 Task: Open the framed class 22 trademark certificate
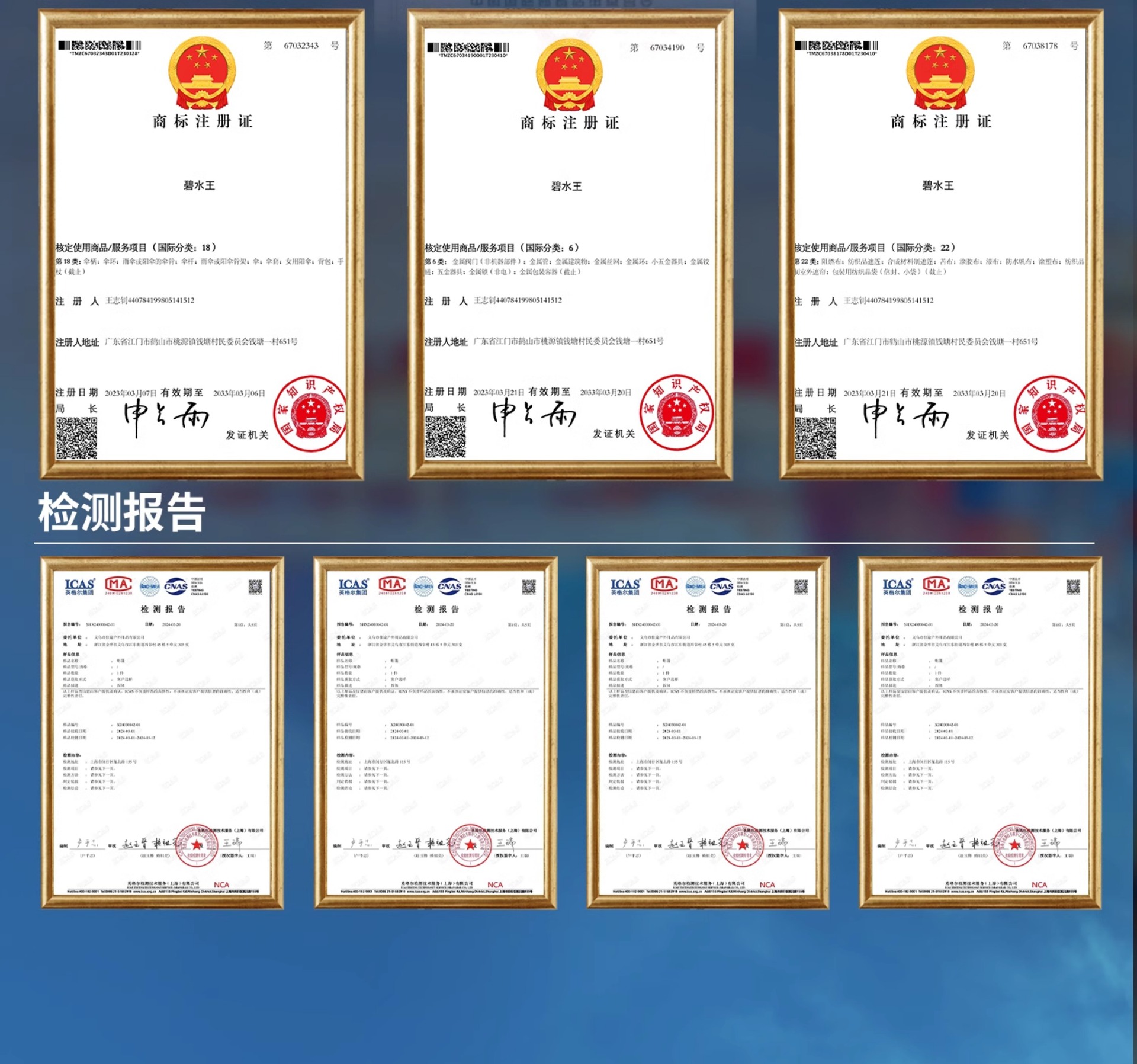940,244
